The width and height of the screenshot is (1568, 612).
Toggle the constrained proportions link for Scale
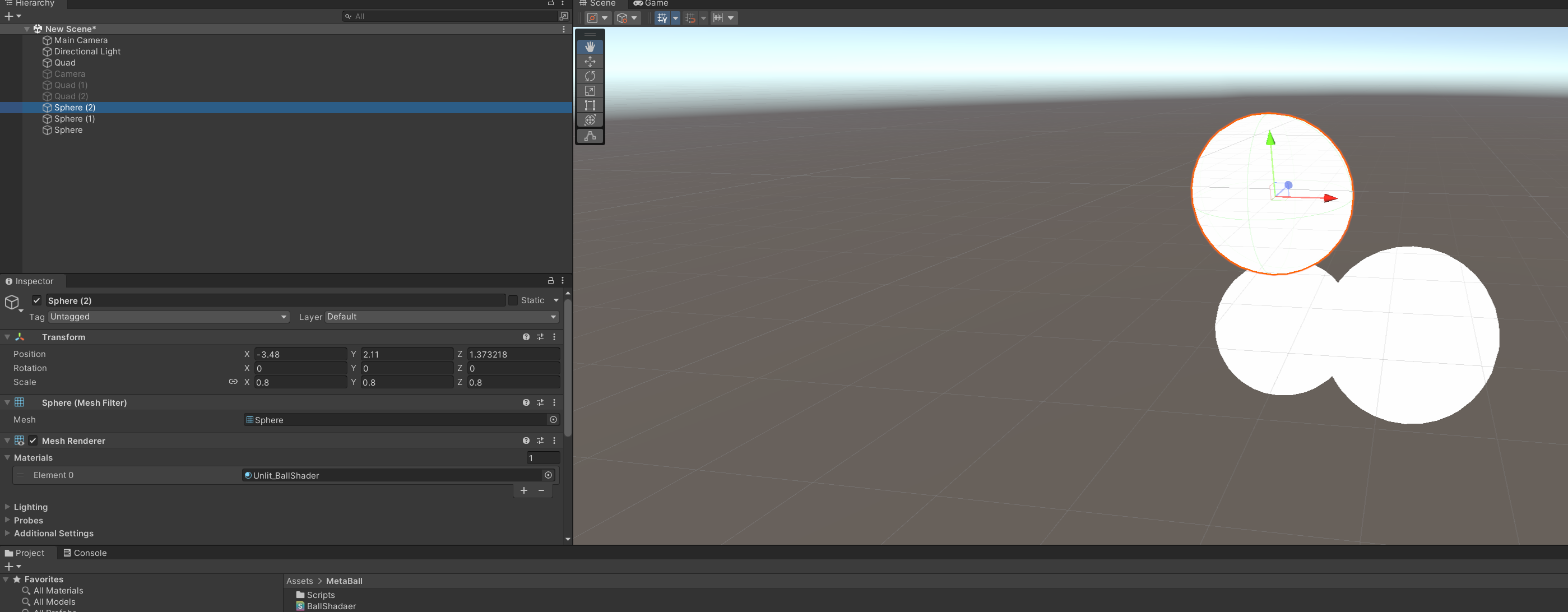click(233, 382)
